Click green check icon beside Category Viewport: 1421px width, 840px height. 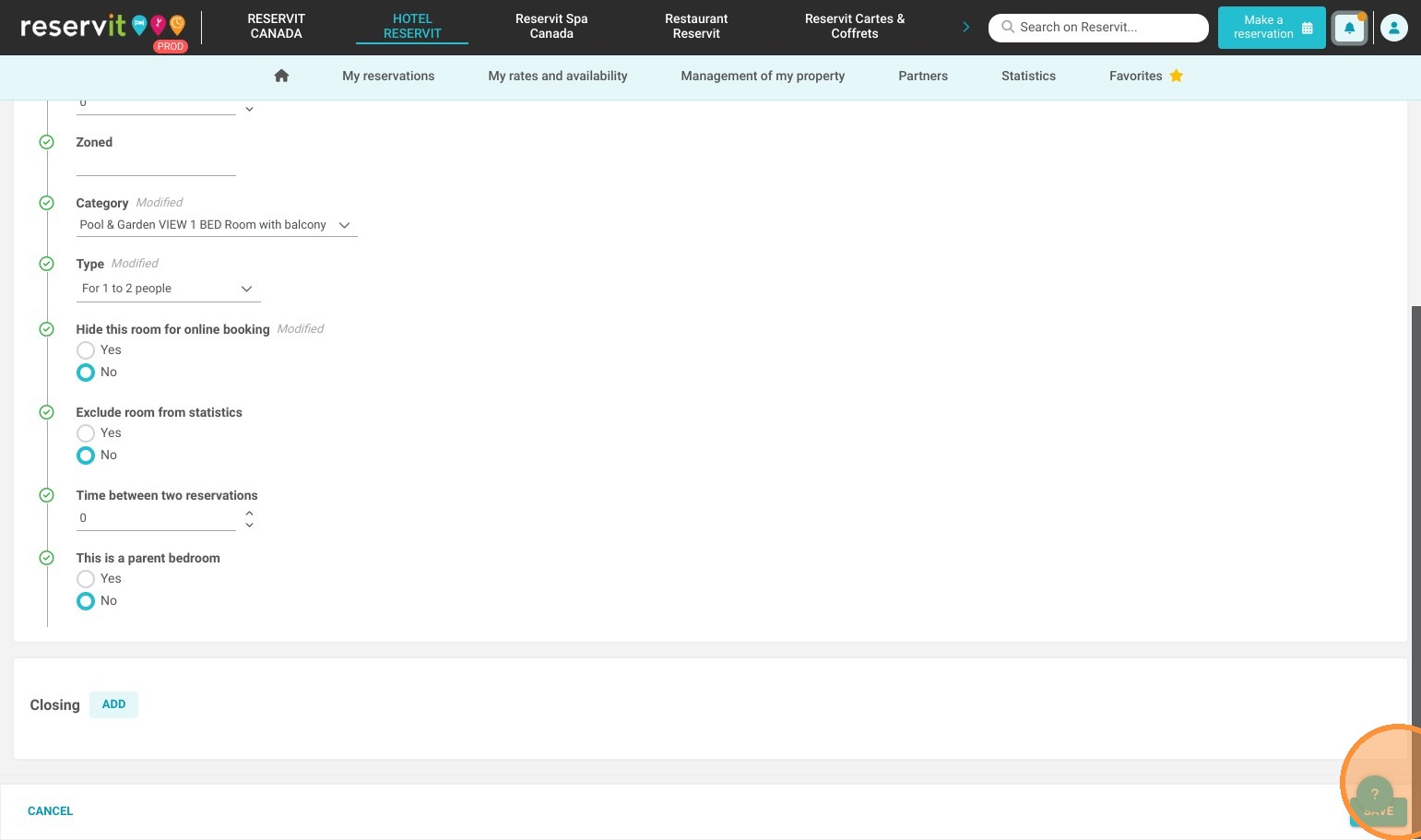[x=47, y=203]
